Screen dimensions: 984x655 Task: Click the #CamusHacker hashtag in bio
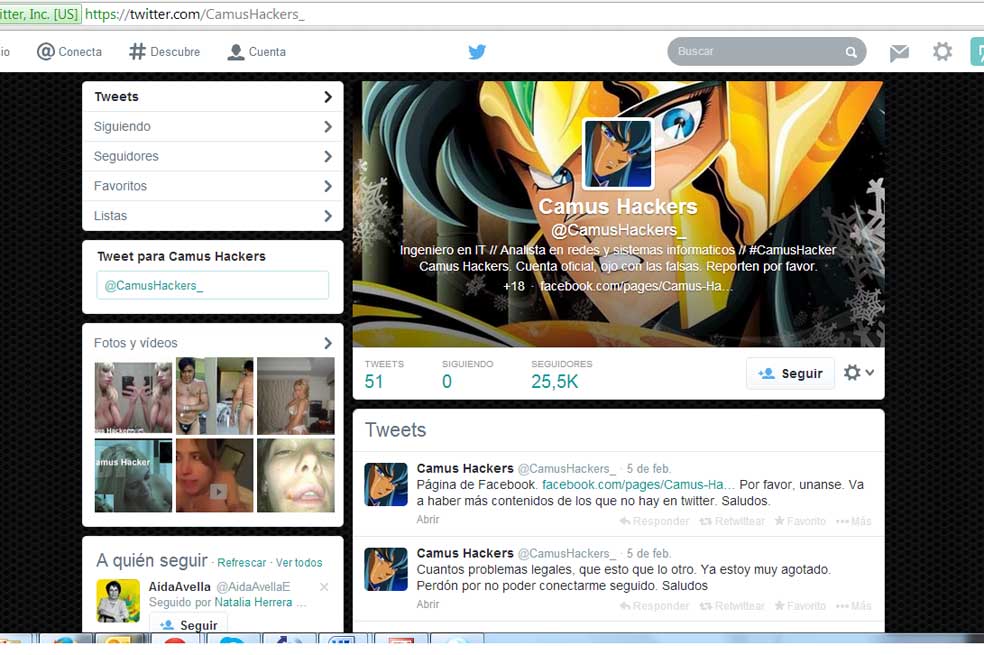tap(793, 250)
